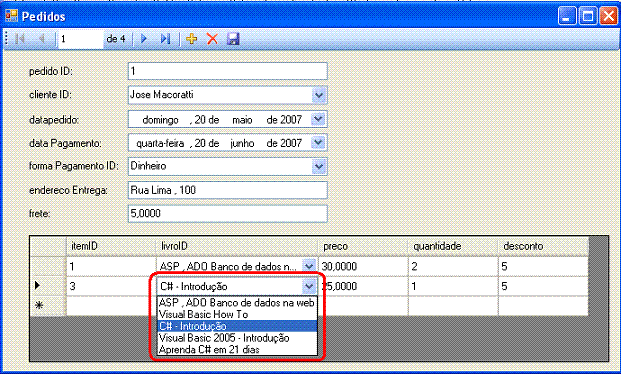Sort by the preco column header

363,246
